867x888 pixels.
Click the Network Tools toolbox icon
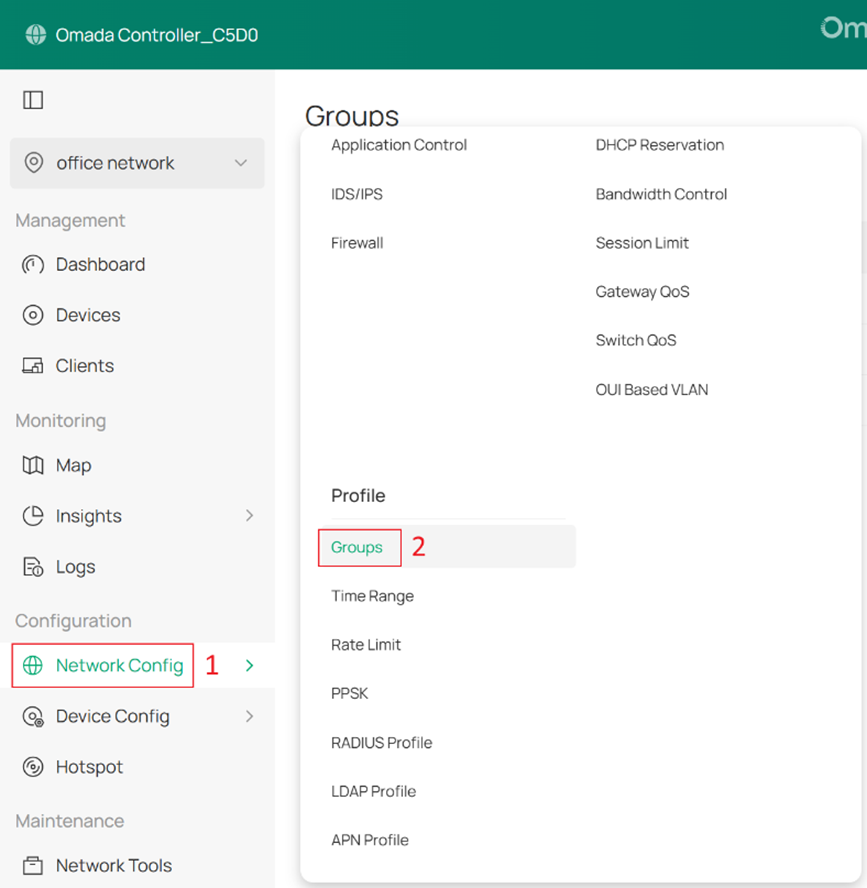(33, 866)
